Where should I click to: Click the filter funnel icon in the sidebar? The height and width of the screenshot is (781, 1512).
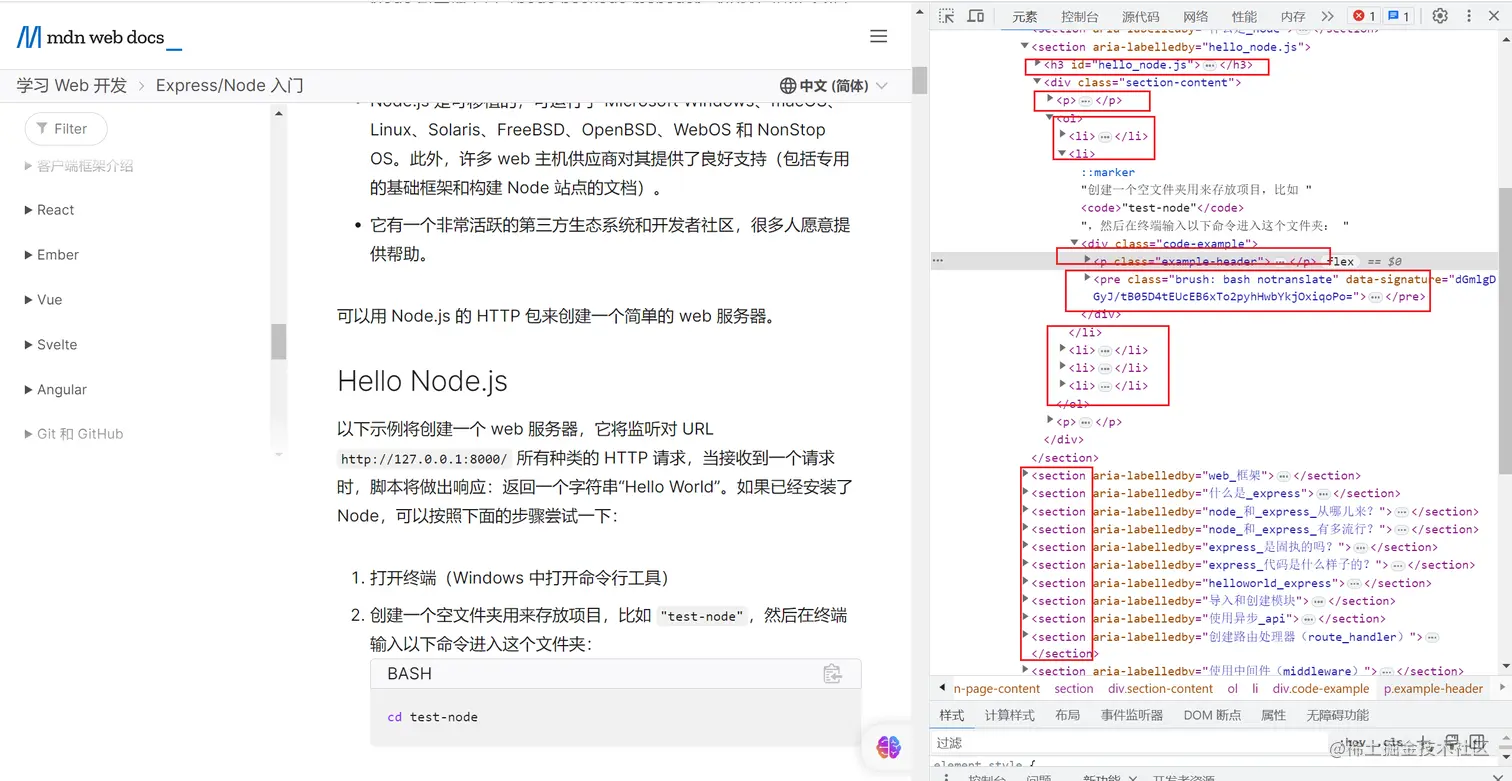43,128
